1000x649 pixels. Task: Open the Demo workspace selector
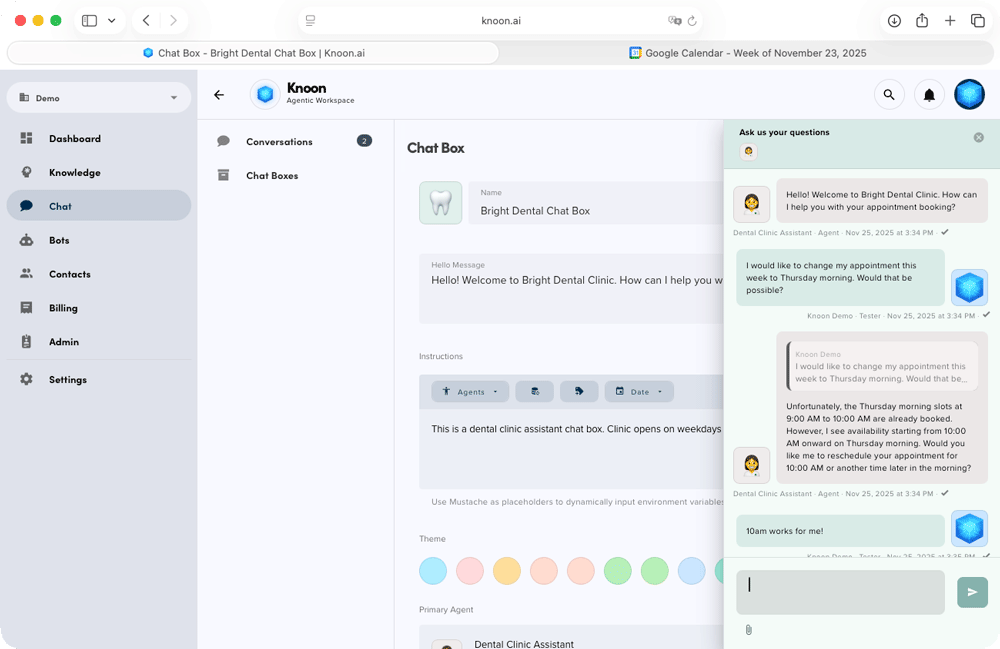coord(98,98)
